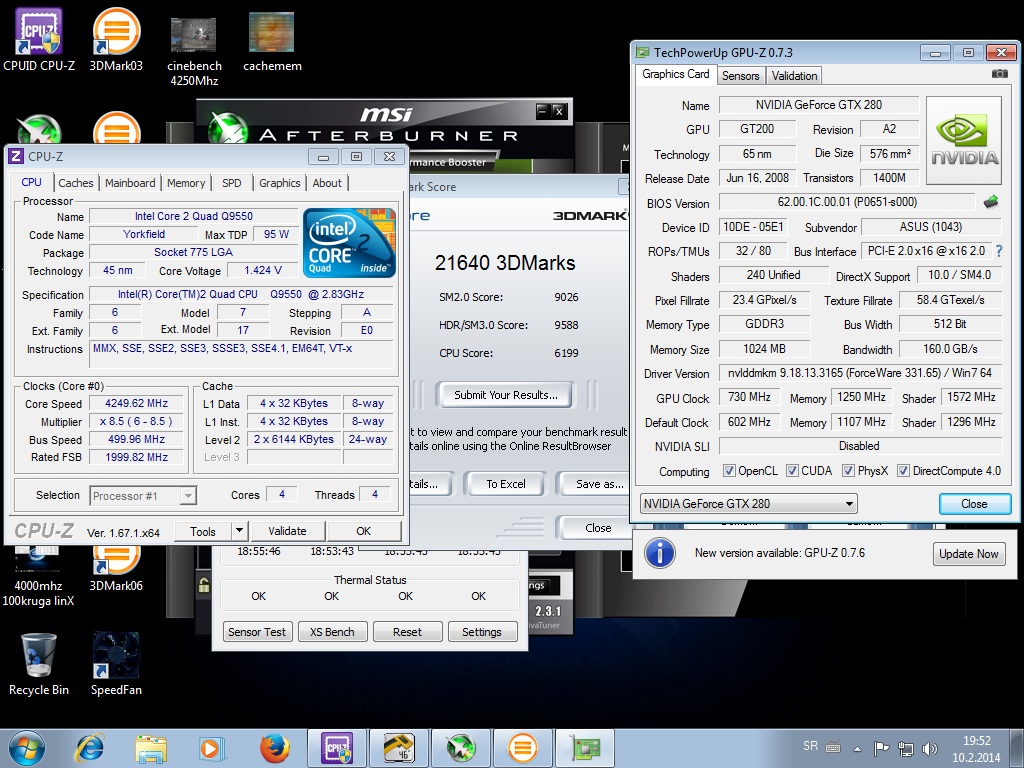Expand the Processor #1 selection dropdown
Image resolution: width=1024 pixels, height=768 pixels.
tap(143, 495)
